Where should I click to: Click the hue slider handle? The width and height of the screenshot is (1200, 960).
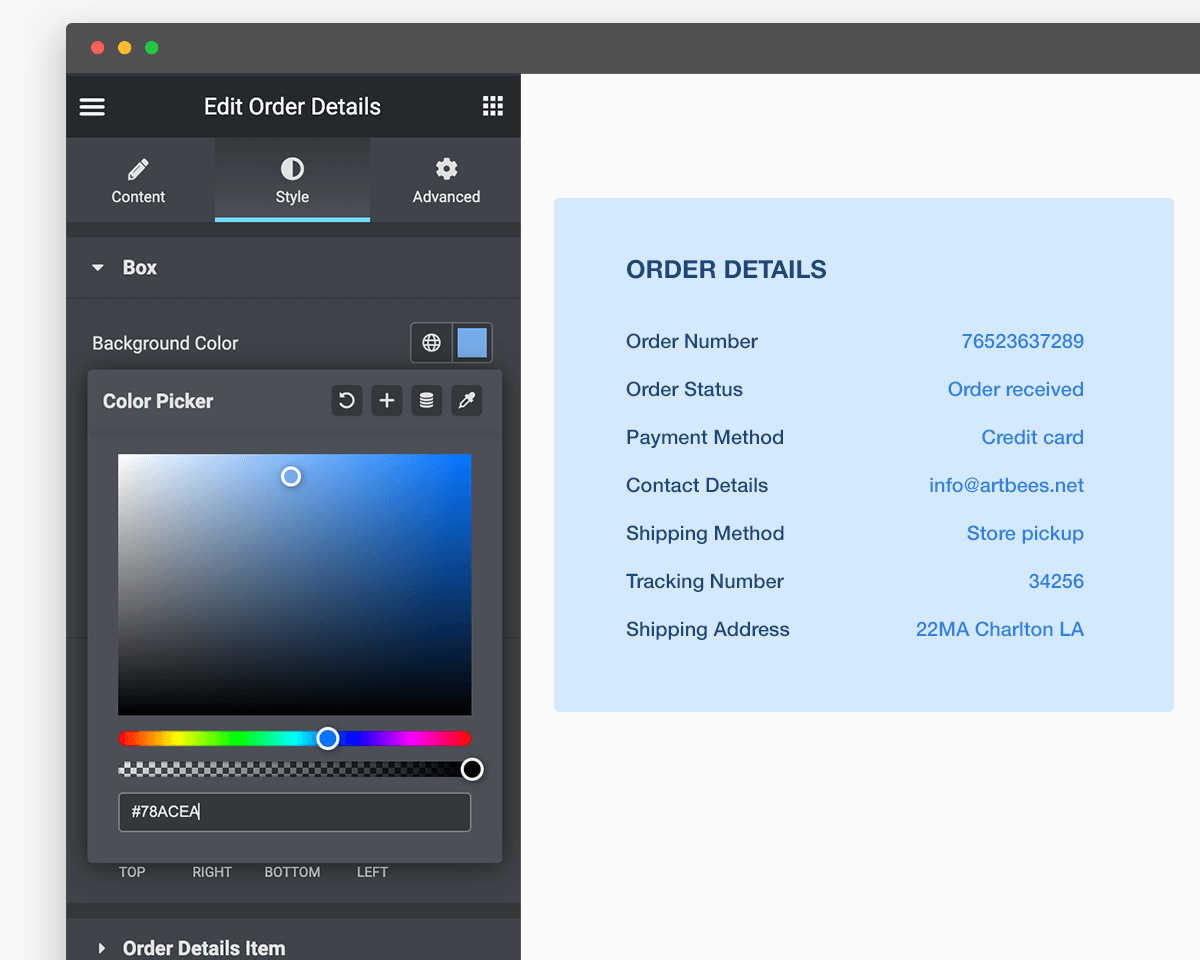[x=328, y=739]
